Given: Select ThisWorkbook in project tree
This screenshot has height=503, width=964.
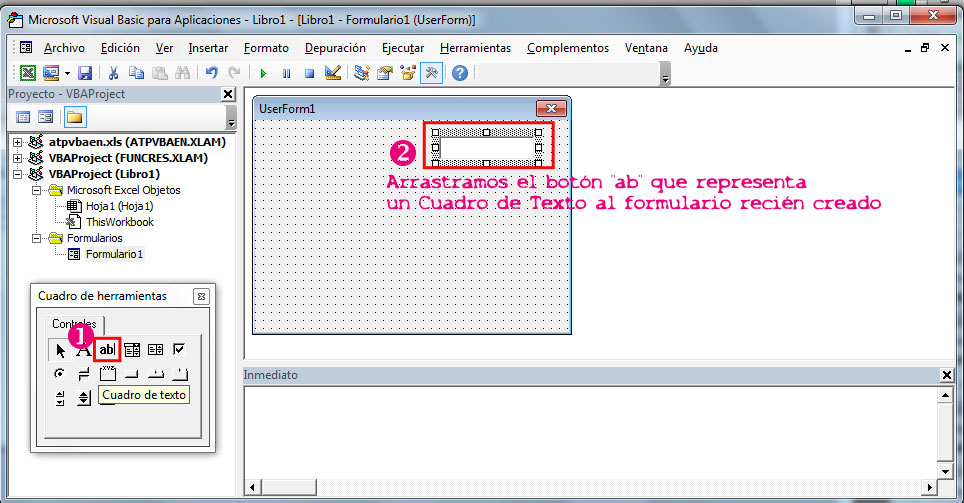Looking at the screenshot, I should click(x=119, y=222).
